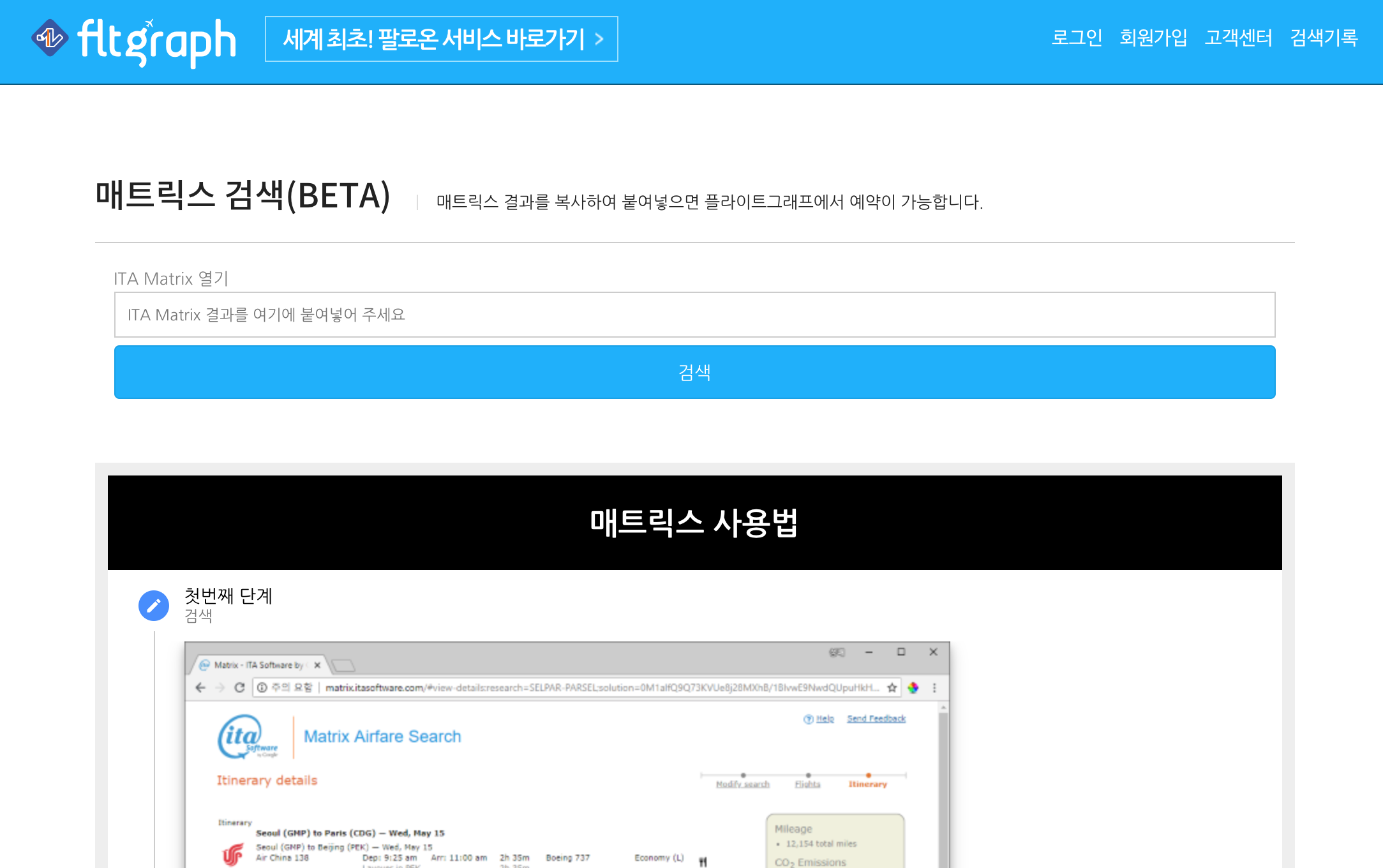Click the site info icon beside the URL

(x=262, y=688)
